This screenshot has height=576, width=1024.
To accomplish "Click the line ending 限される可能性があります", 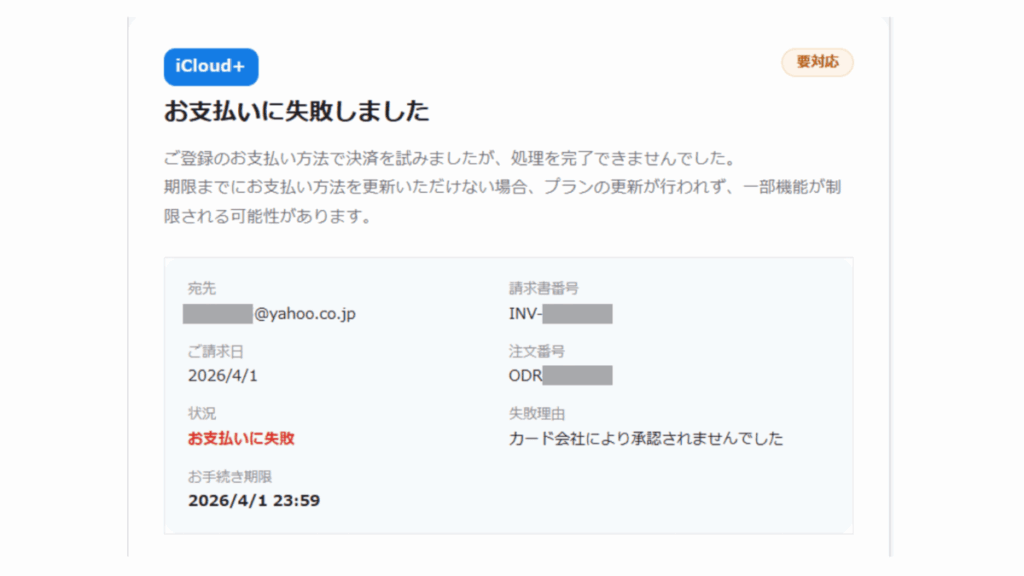I will coord(267,216).
